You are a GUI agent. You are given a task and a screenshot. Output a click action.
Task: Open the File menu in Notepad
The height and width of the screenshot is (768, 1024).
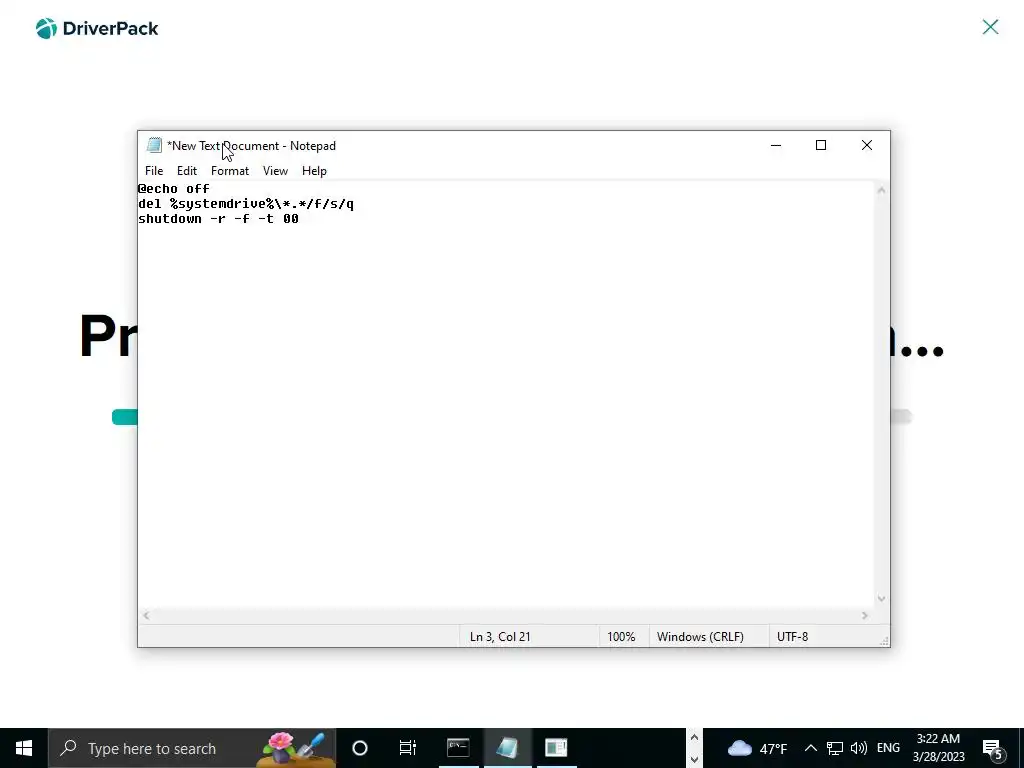pos(154,170)
